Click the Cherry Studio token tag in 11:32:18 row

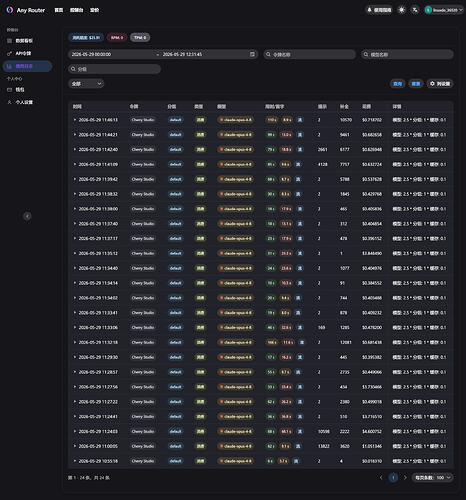tap(143, 342)
